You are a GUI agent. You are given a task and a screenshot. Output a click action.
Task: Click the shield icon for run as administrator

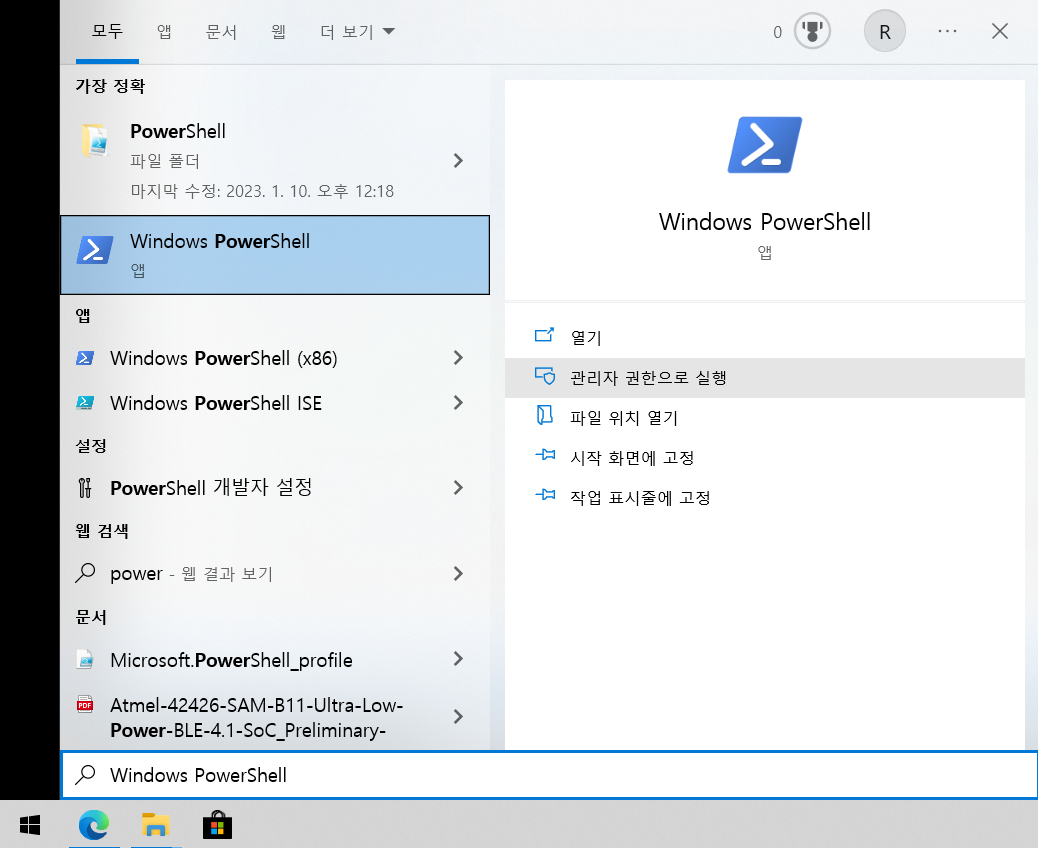545,376
